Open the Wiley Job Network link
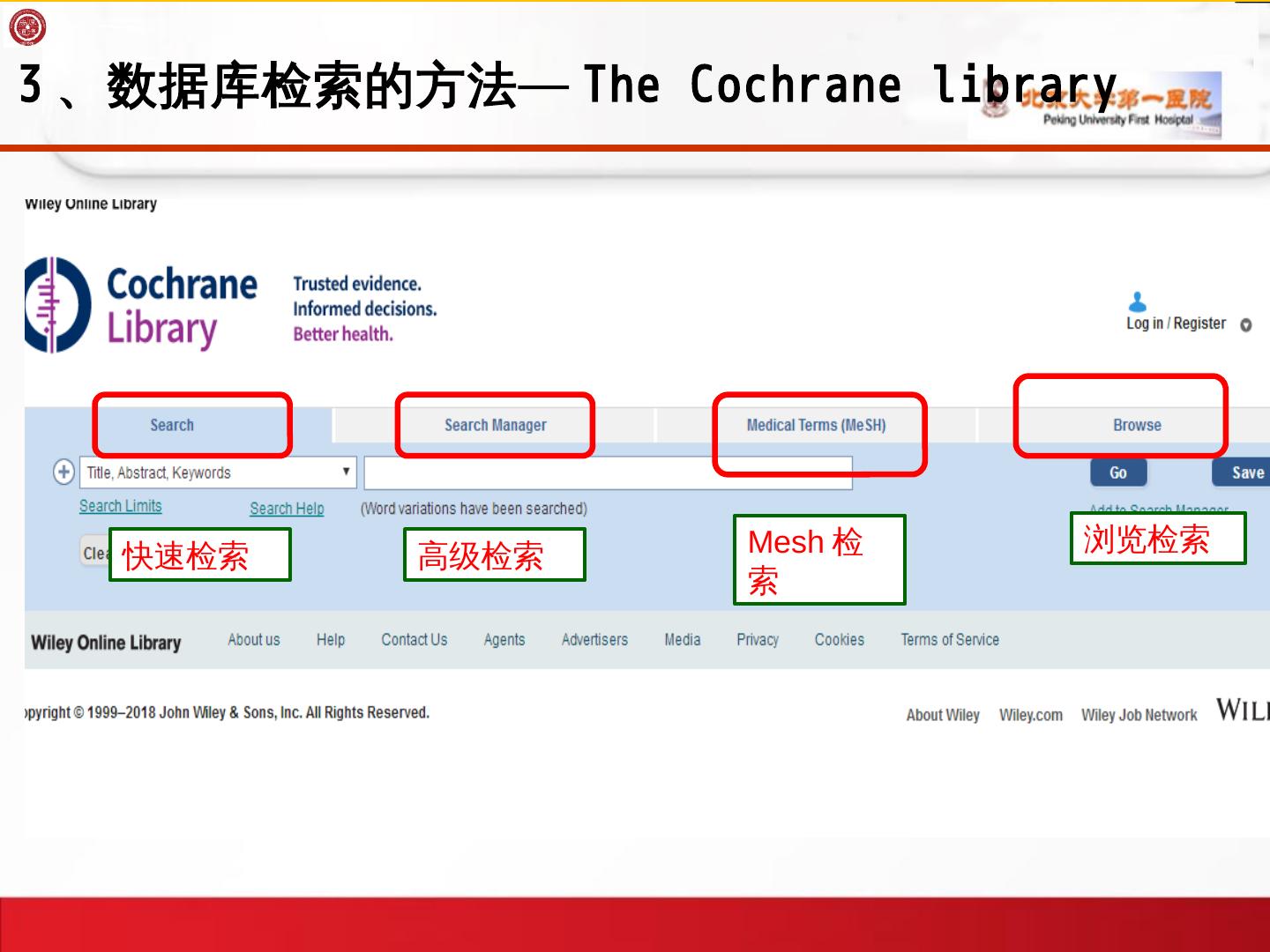Image resolution: width=1270 pixels, height=952 pixels. [x=1139, y=715]
